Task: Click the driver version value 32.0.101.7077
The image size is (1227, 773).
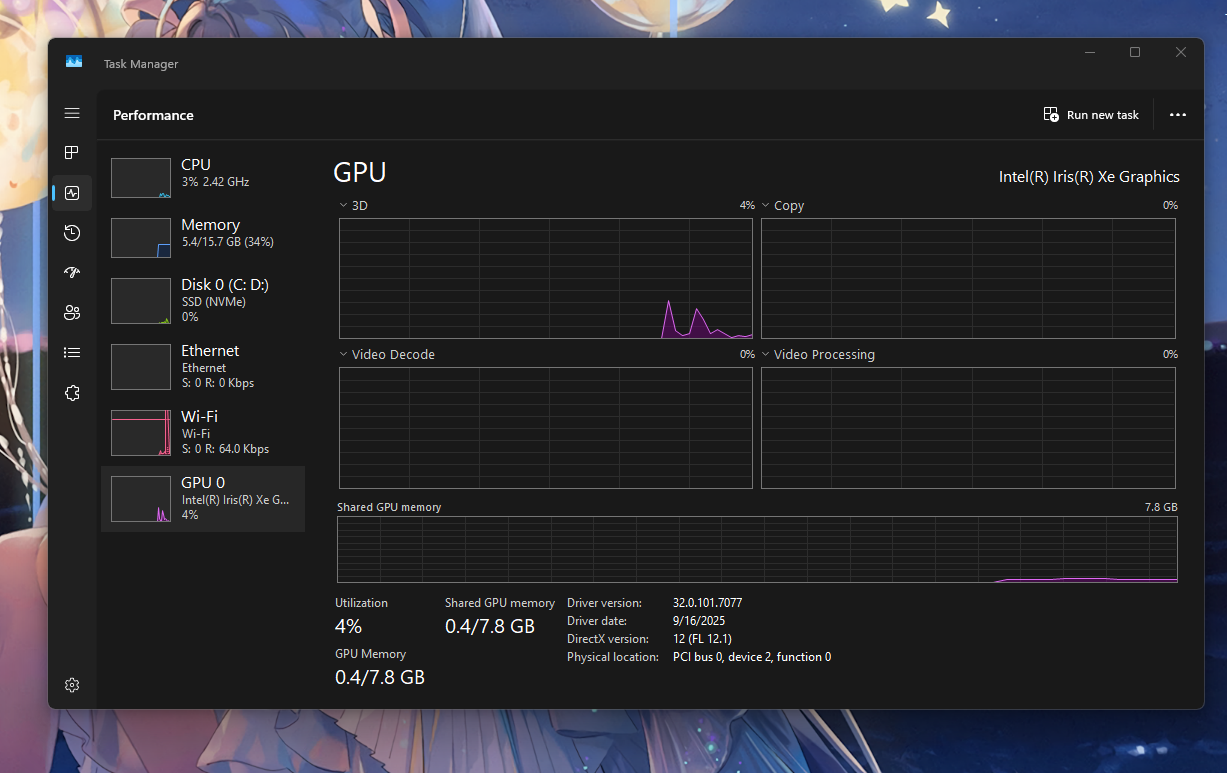Action: pos(707,603)
